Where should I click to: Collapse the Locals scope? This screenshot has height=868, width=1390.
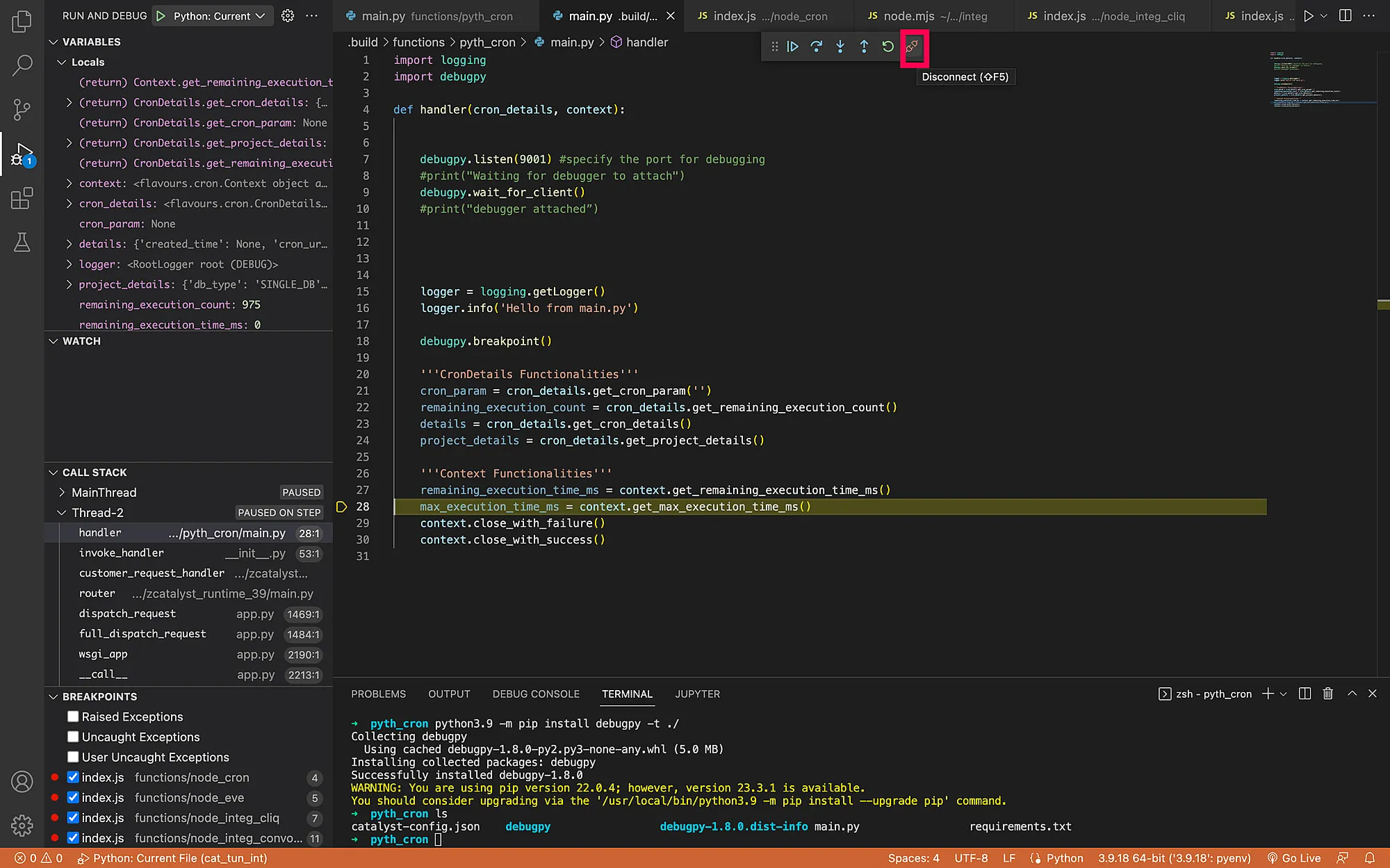(61, 62)
